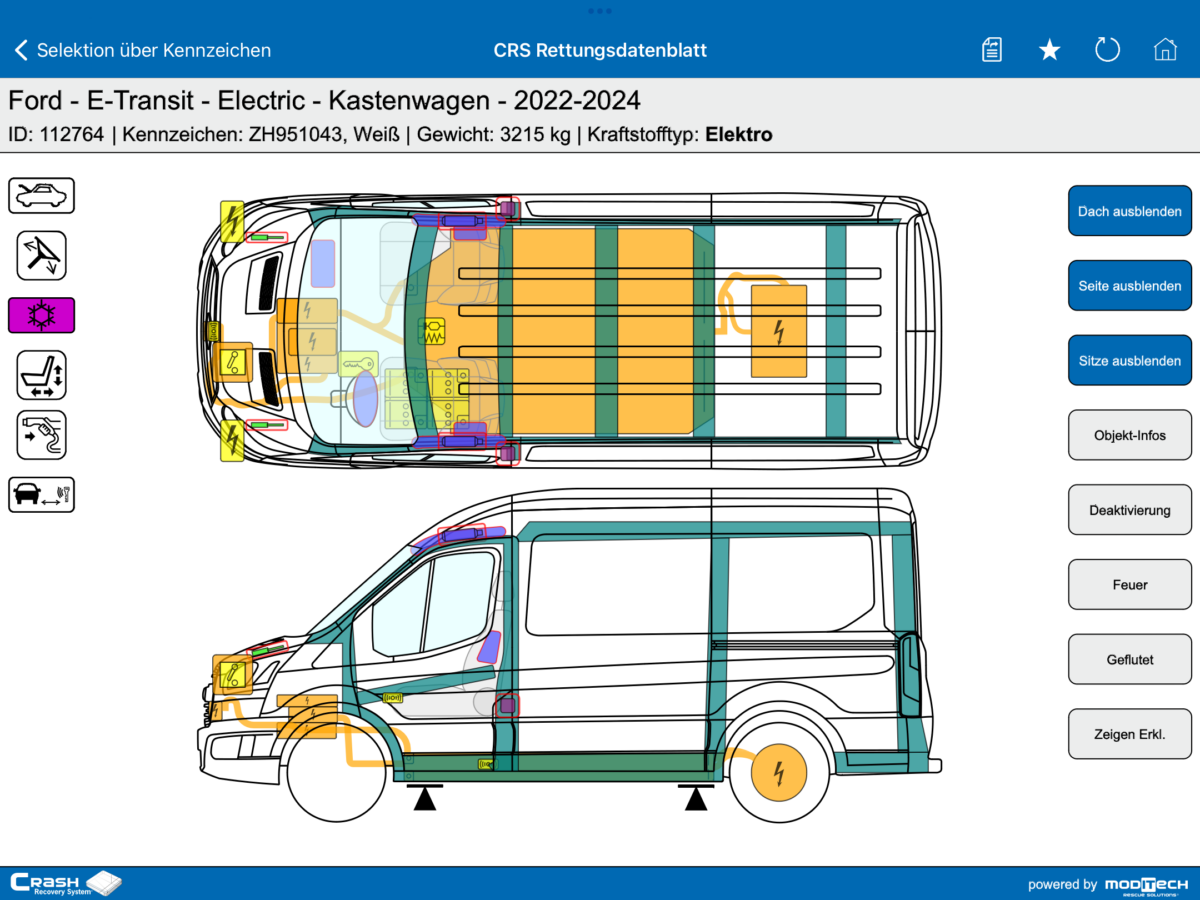Select the steering column adjustment icon

42,255
